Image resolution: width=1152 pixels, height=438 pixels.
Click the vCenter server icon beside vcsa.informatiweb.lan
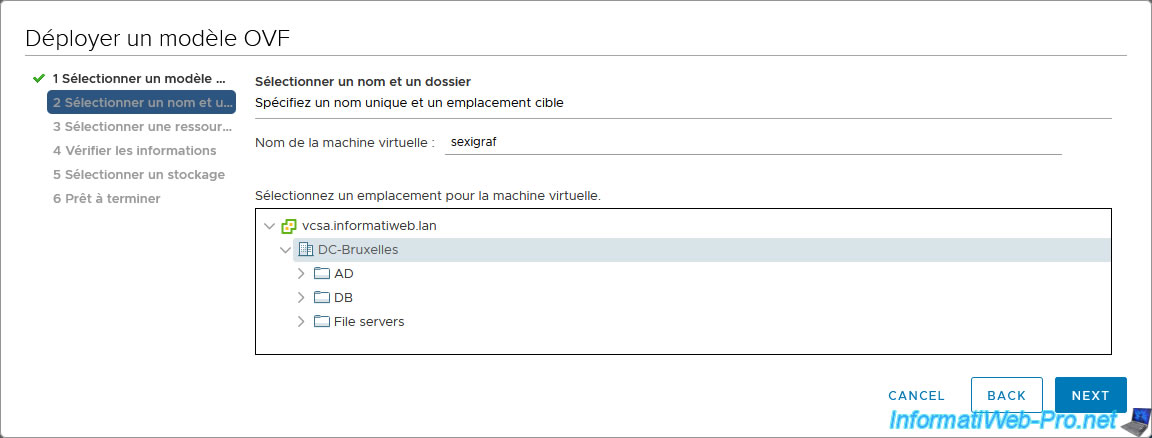289,226
